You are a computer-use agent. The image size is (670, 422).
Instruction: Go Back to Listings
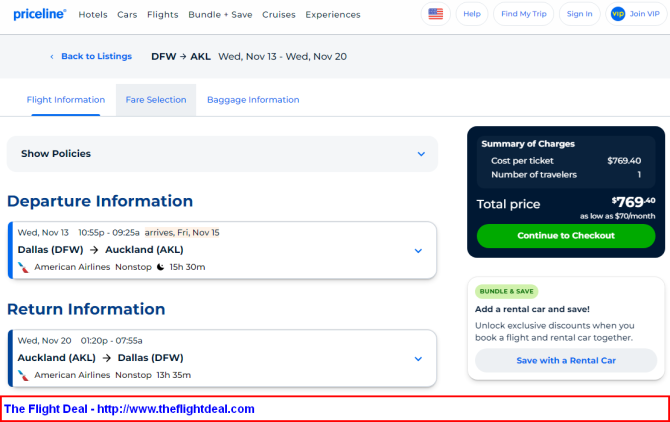tap(96, 56)
